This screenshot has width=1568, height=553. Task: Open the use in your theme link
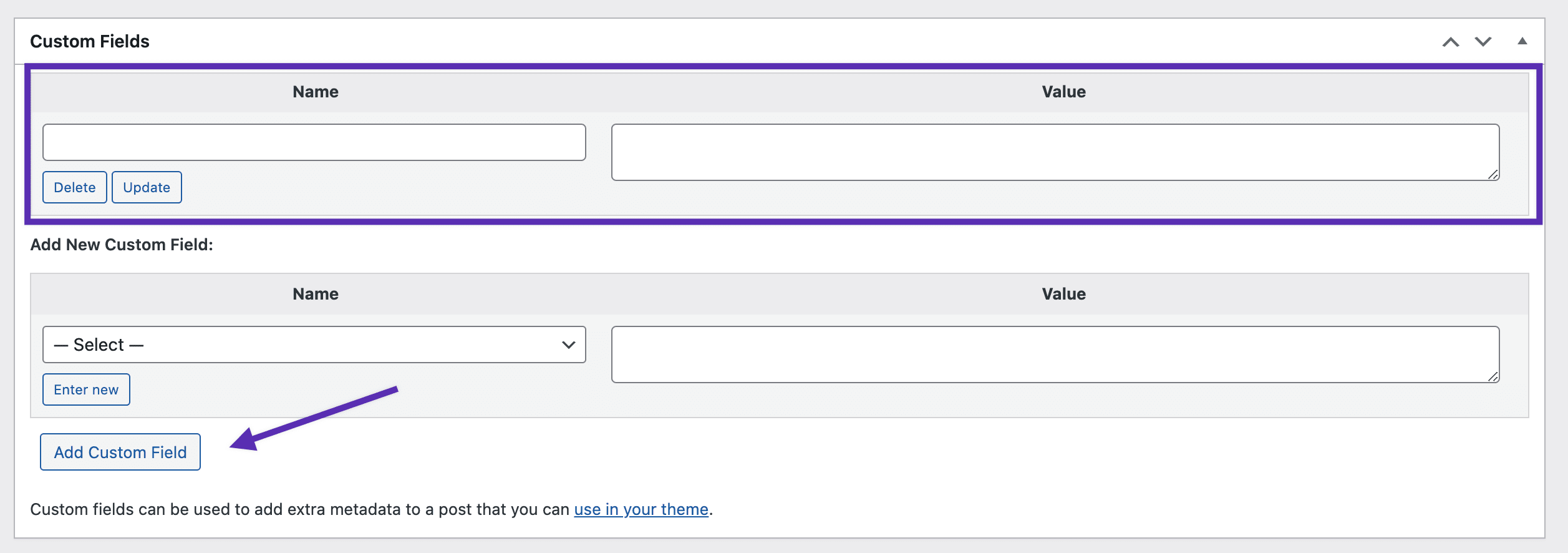[x=641, y=509]
